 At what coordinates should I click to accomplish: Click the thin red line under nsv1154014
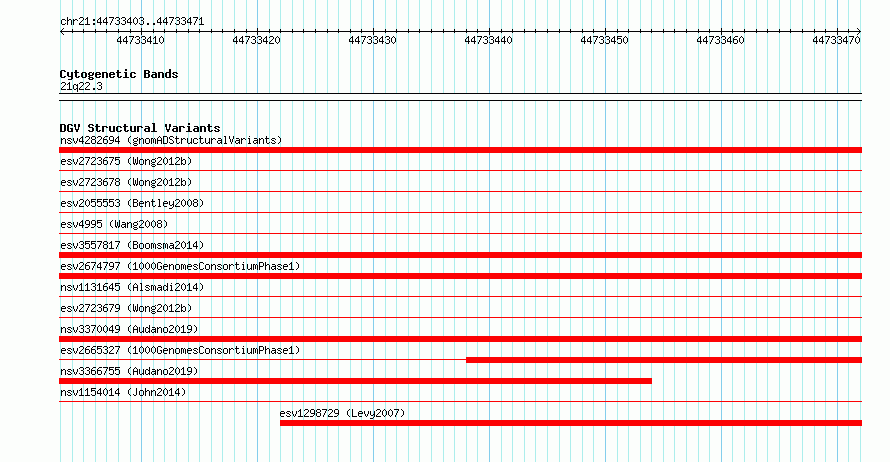tap(460, 401)
